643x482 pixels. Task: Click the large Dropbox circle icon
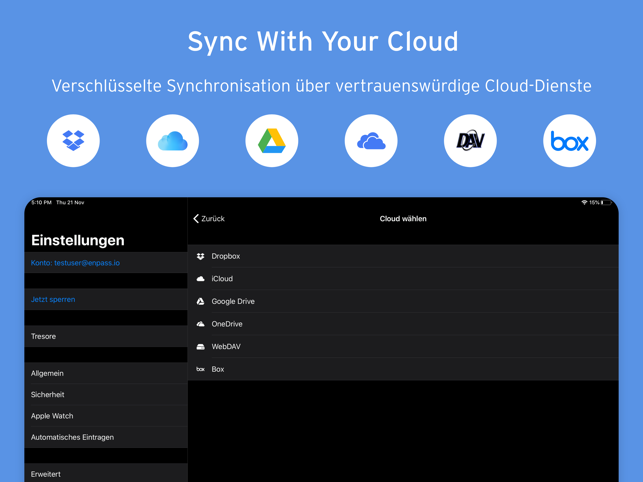click(73, 141)
